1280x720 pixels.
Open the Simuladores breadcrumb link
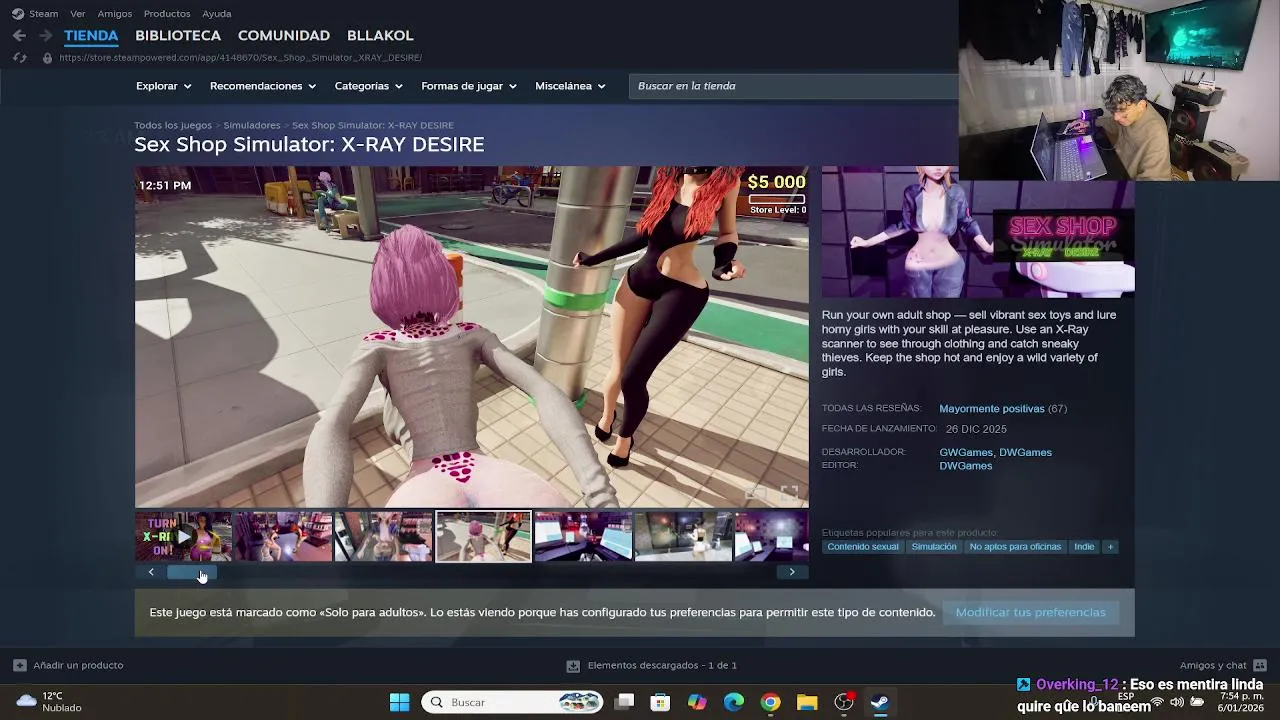point(252,125)
